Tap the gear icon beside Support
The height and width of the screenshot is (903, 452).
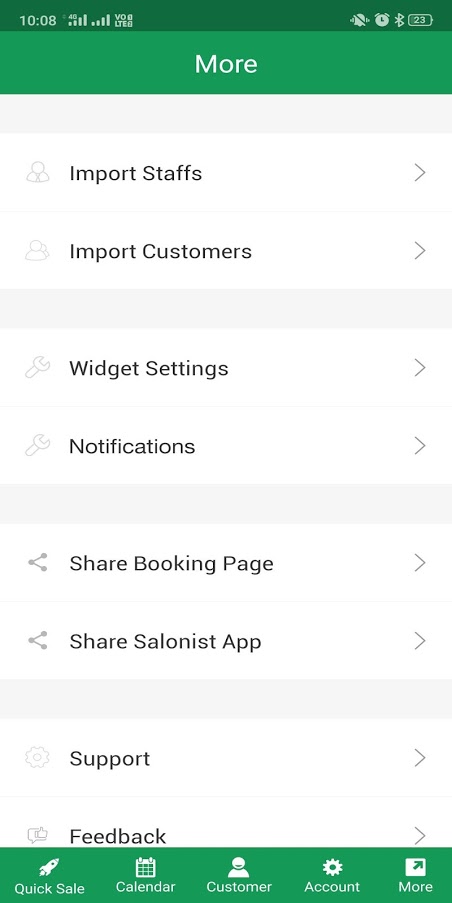click(37, 758)
